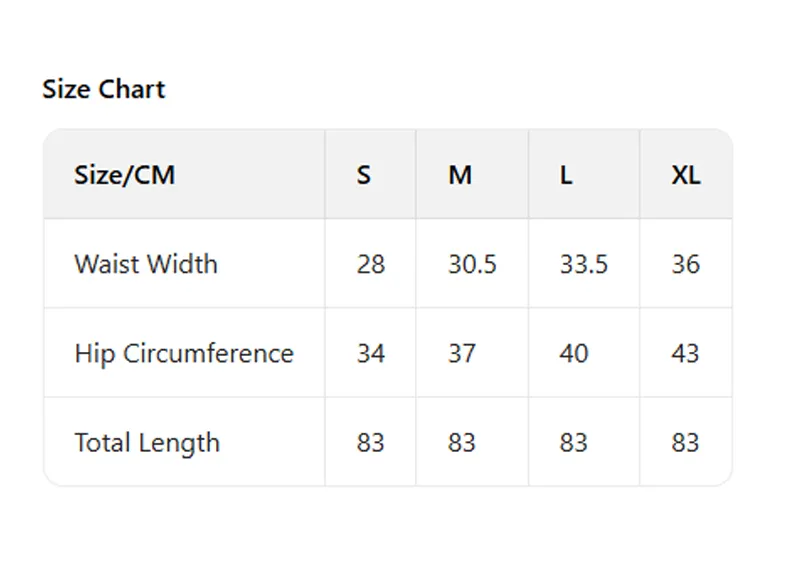Select the M size column header
This screenshot has width=790, height=571.
pos(460,175)
